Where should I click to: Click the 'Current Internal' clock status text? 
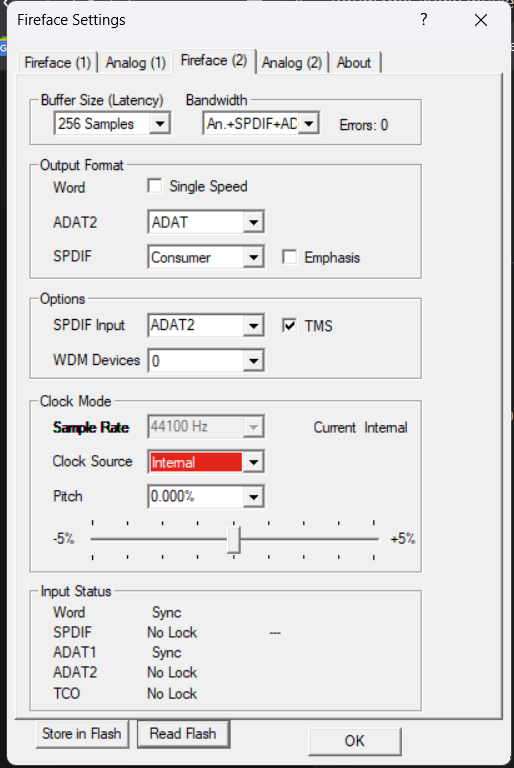click(x=360, y=428)
